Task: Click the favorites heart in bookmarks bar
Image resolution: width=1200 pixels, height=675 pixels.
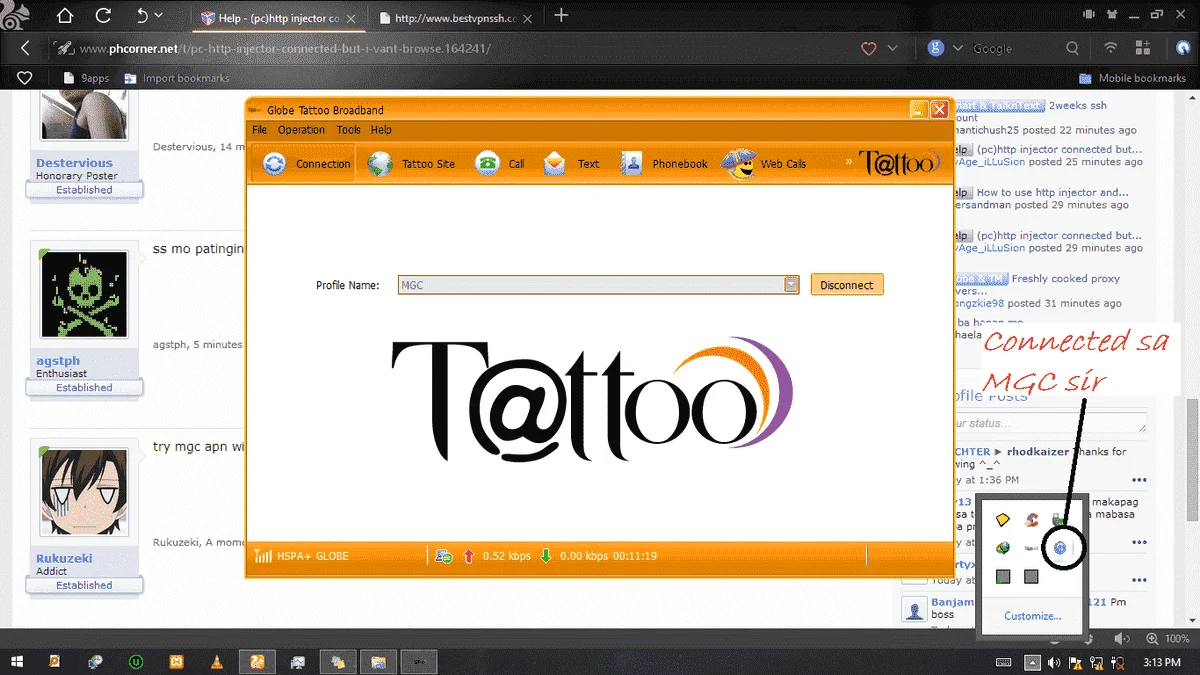Action: tap(25, 78)
